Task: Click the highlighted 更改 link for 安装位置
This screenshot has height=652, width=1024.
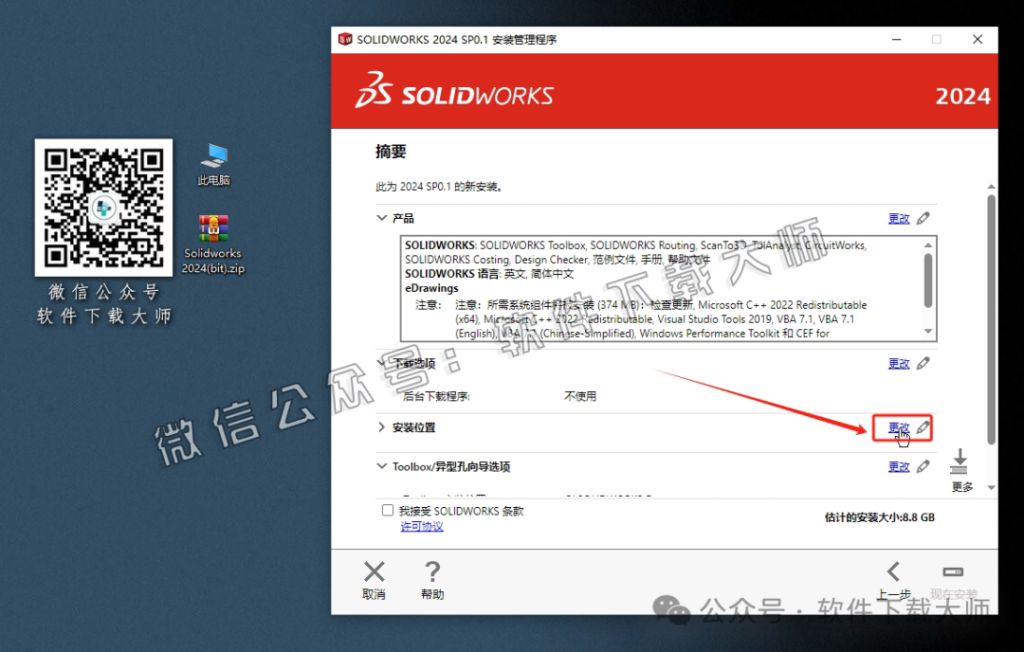Action: click(897, 427)
